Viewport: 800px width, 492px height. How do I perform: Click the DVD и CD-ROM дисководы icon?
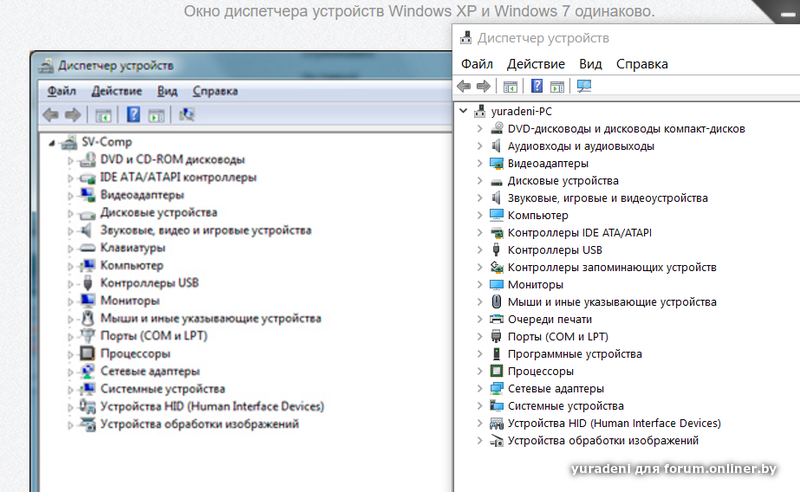(88, 160)
